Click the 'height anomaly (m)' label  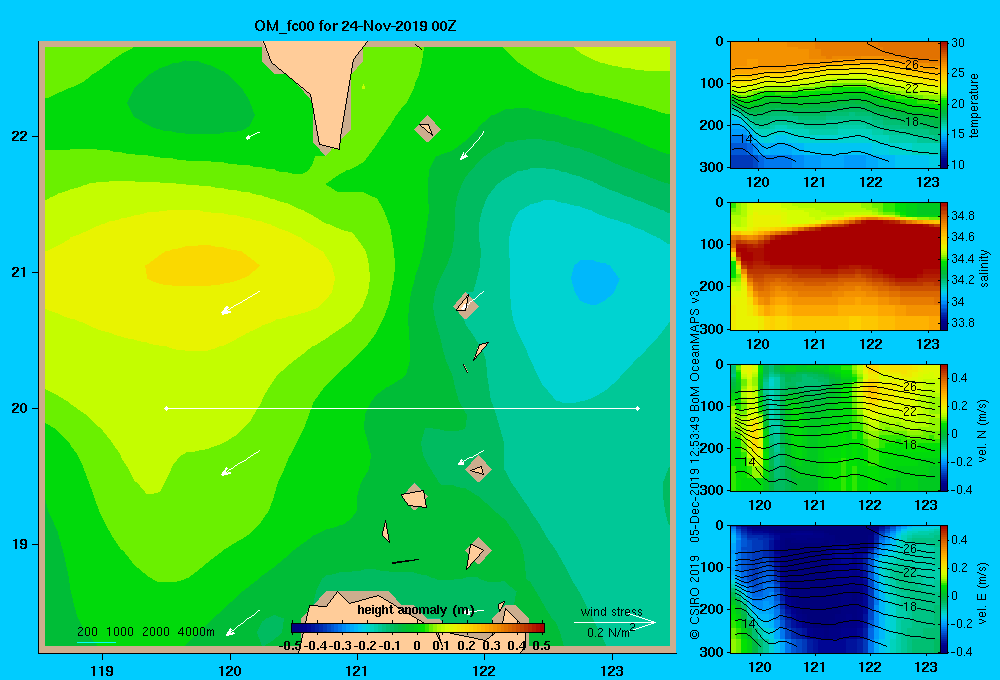[x=416, y=610]
